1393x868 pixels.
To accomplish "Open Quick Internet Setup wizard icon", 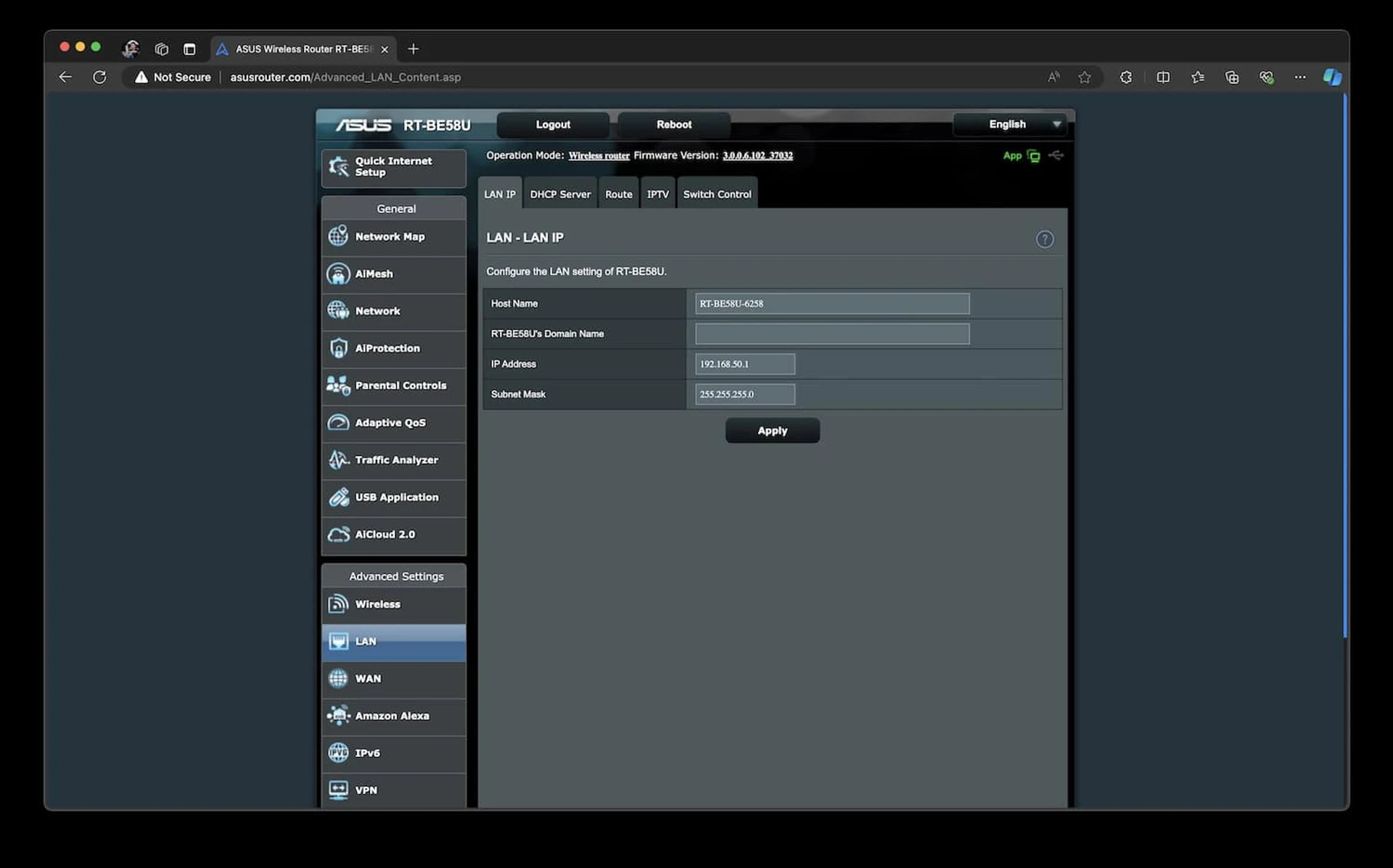I will pyautogui.click(x=338, y=167).
